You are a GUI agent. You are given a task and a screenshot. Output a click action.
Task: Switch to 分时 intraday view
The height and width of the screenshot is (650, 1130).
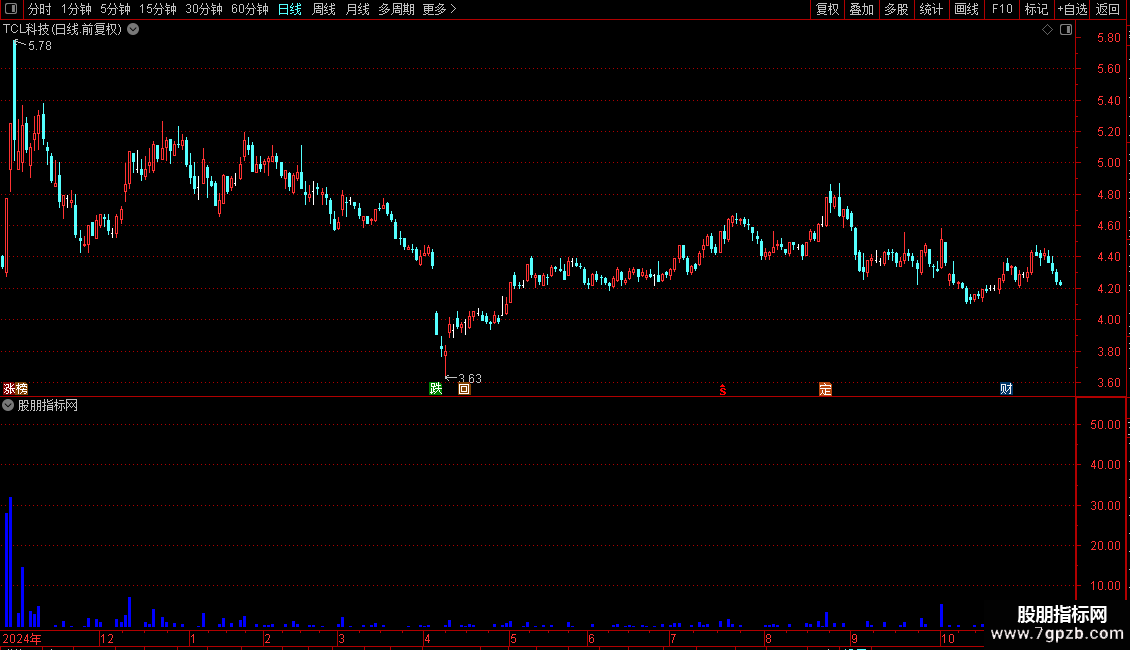click(x=40, y=9)
